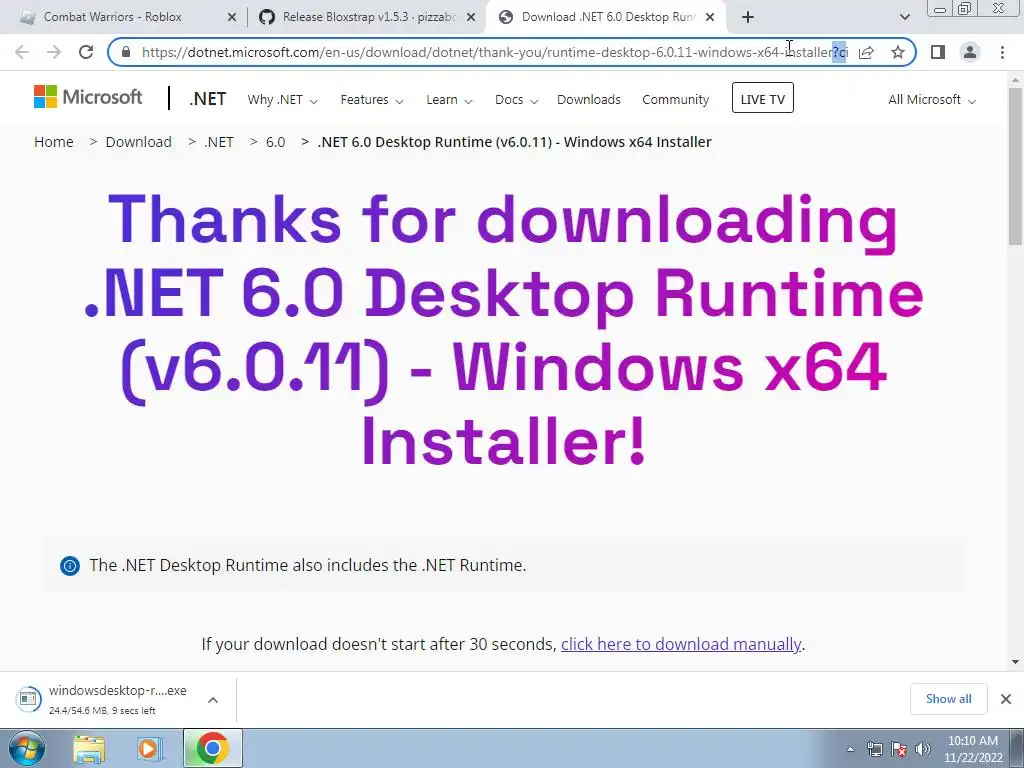Go to Home breadcrumb

[x=54, y=142]
